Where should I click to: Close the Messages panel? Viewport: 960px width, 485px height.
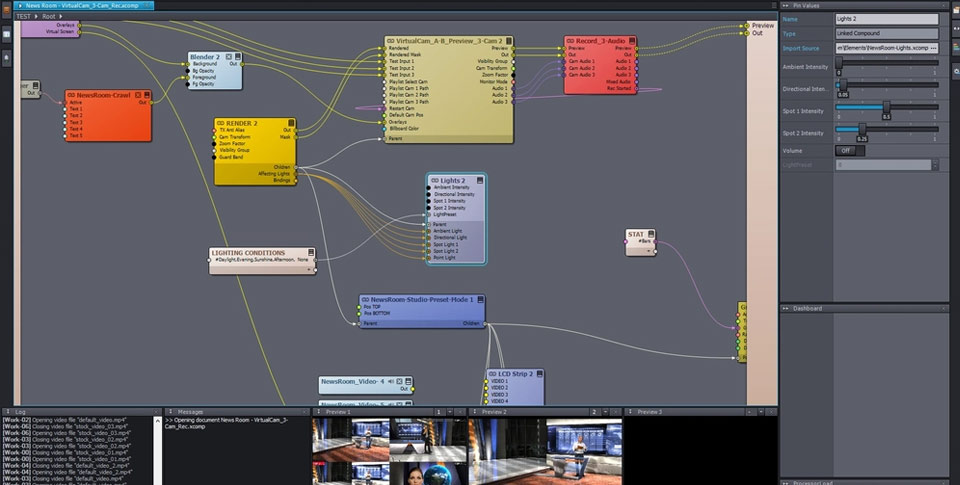[305, 412]
